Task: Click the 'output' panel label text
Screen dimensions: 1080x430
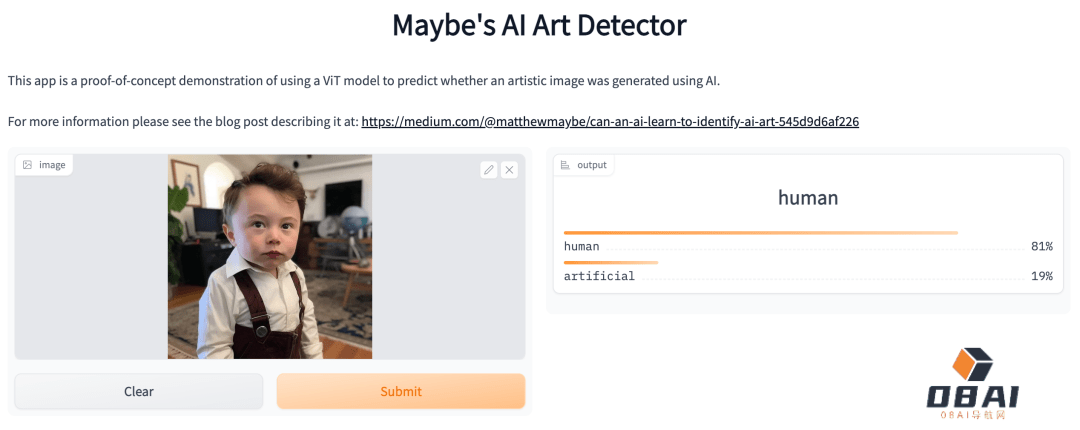Action: (592, 165)
